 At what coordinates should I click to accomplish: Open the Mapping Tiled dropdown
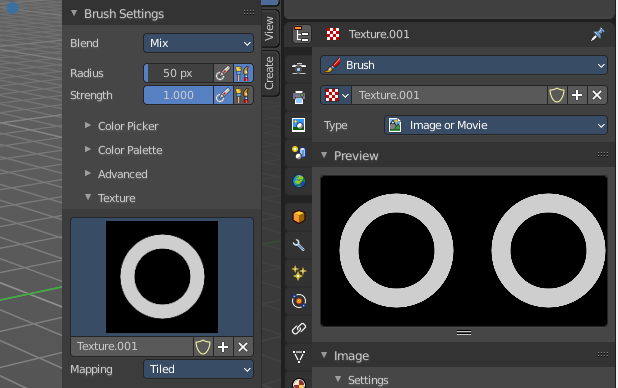[198, 369]
